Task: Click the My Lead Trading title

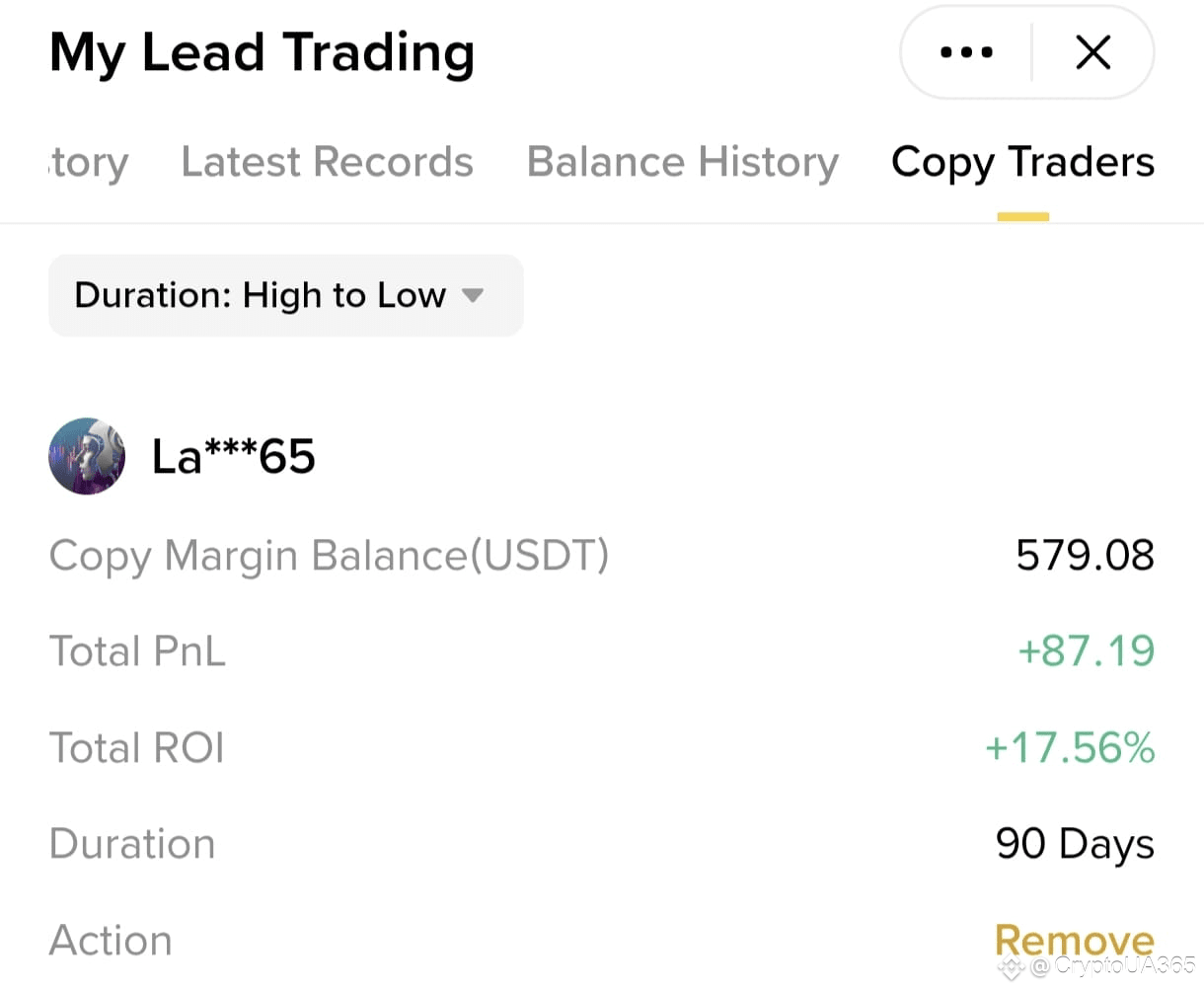Action: 262,52
